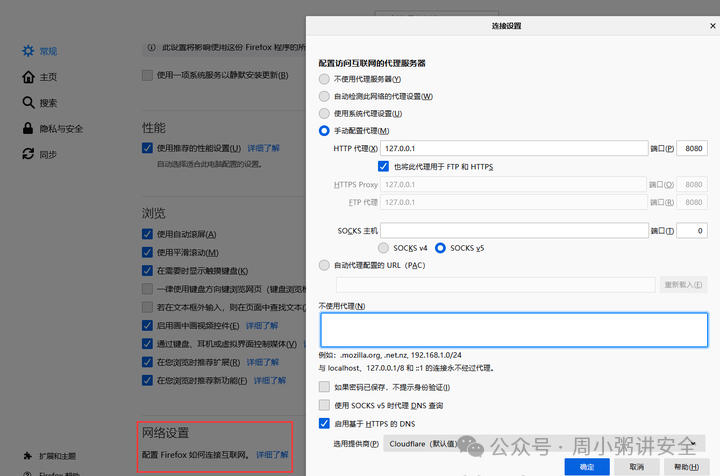The height and width of the screenshot is (476, 720).
Task: Click the 取消 button
Action: click(x=636, y=467)
